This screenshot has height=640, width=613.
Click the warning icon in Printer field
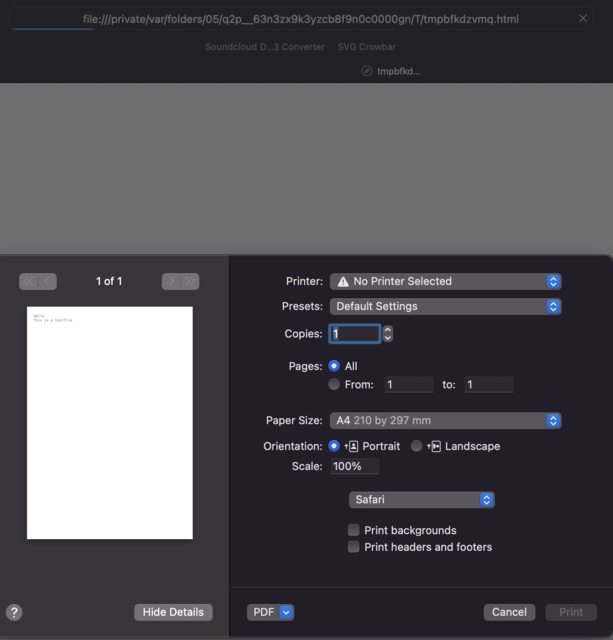pos(343,282)
